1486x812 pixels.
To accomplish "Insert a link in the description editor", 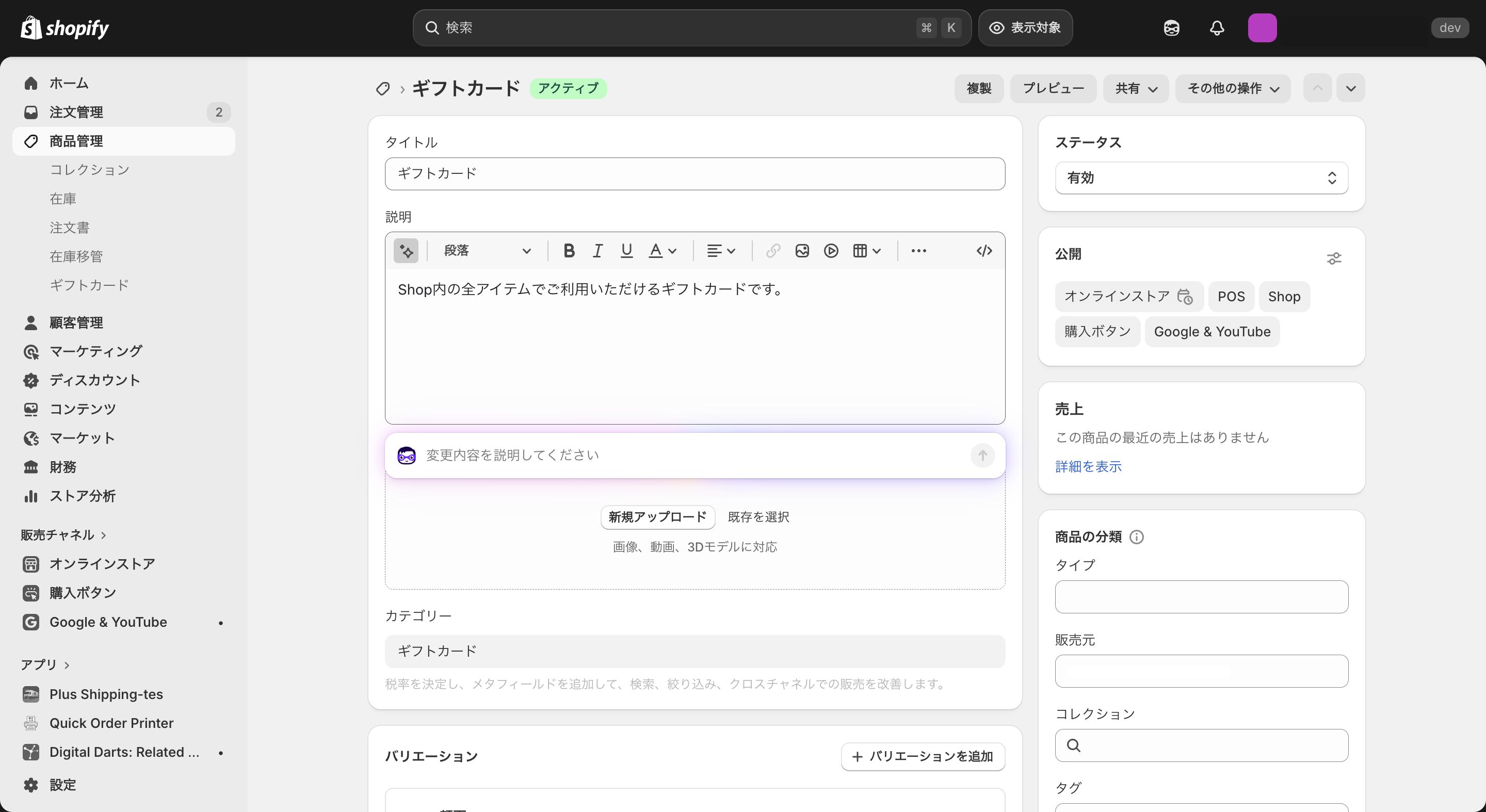I will 773,250.
